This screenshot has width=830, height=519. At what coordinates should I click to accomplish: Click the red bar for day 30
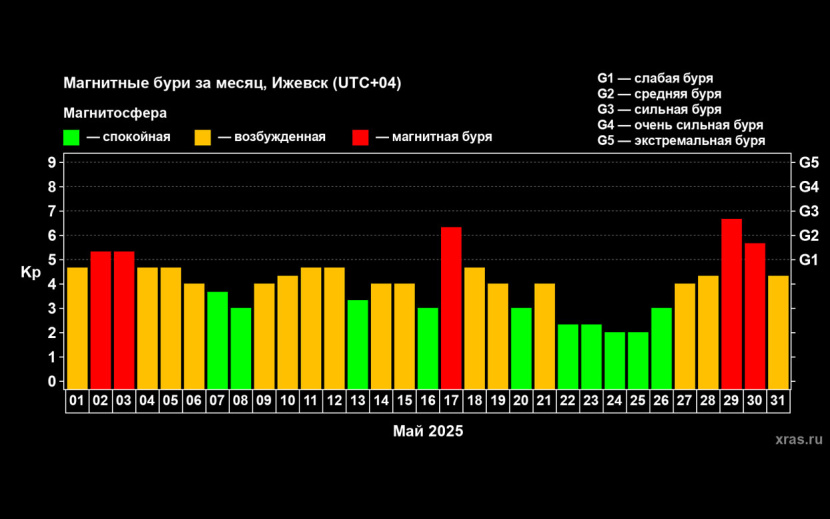755,315
